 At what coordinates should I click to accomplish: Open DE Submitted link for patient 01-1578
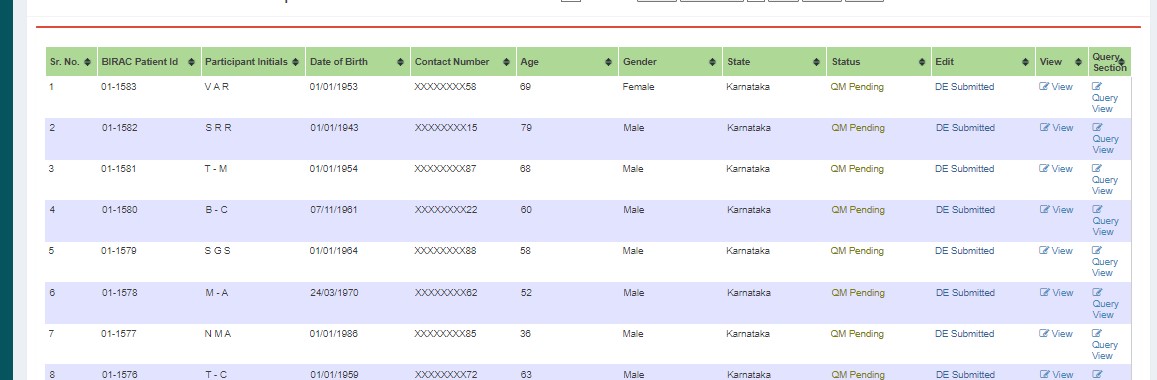[964, 293]
